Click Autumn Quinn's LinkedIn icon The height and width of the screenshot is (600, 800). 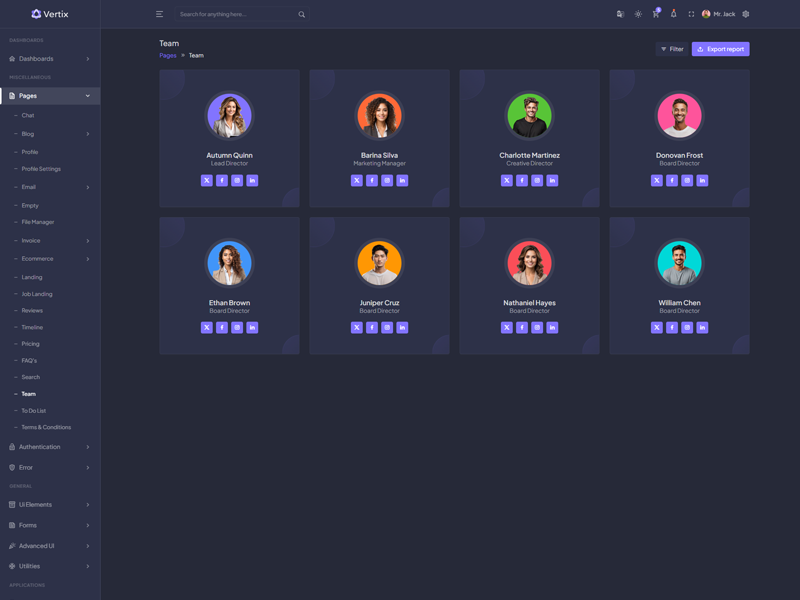tap(252, 181)
